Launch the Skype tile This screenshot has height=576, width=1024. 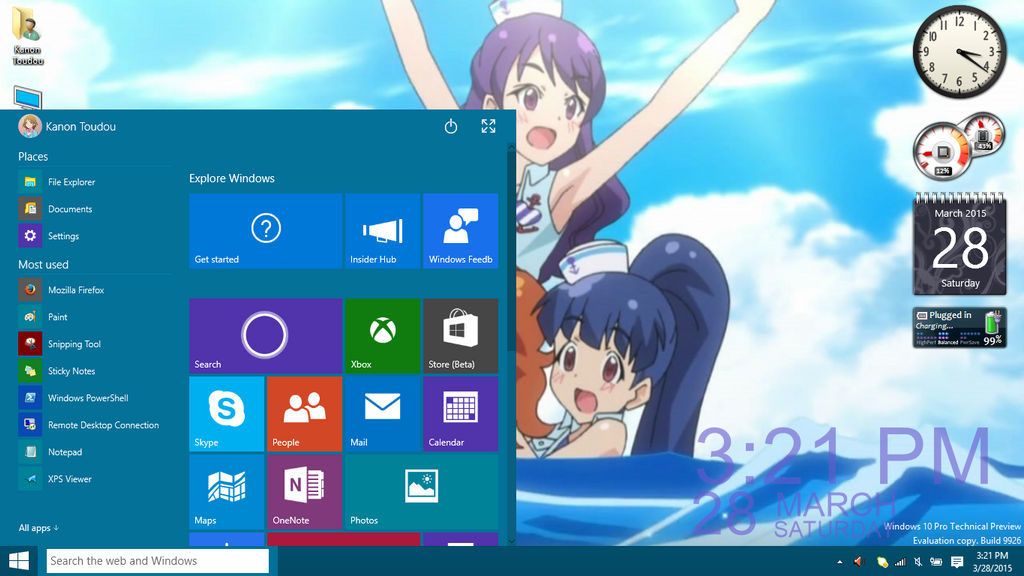point(227,414)
